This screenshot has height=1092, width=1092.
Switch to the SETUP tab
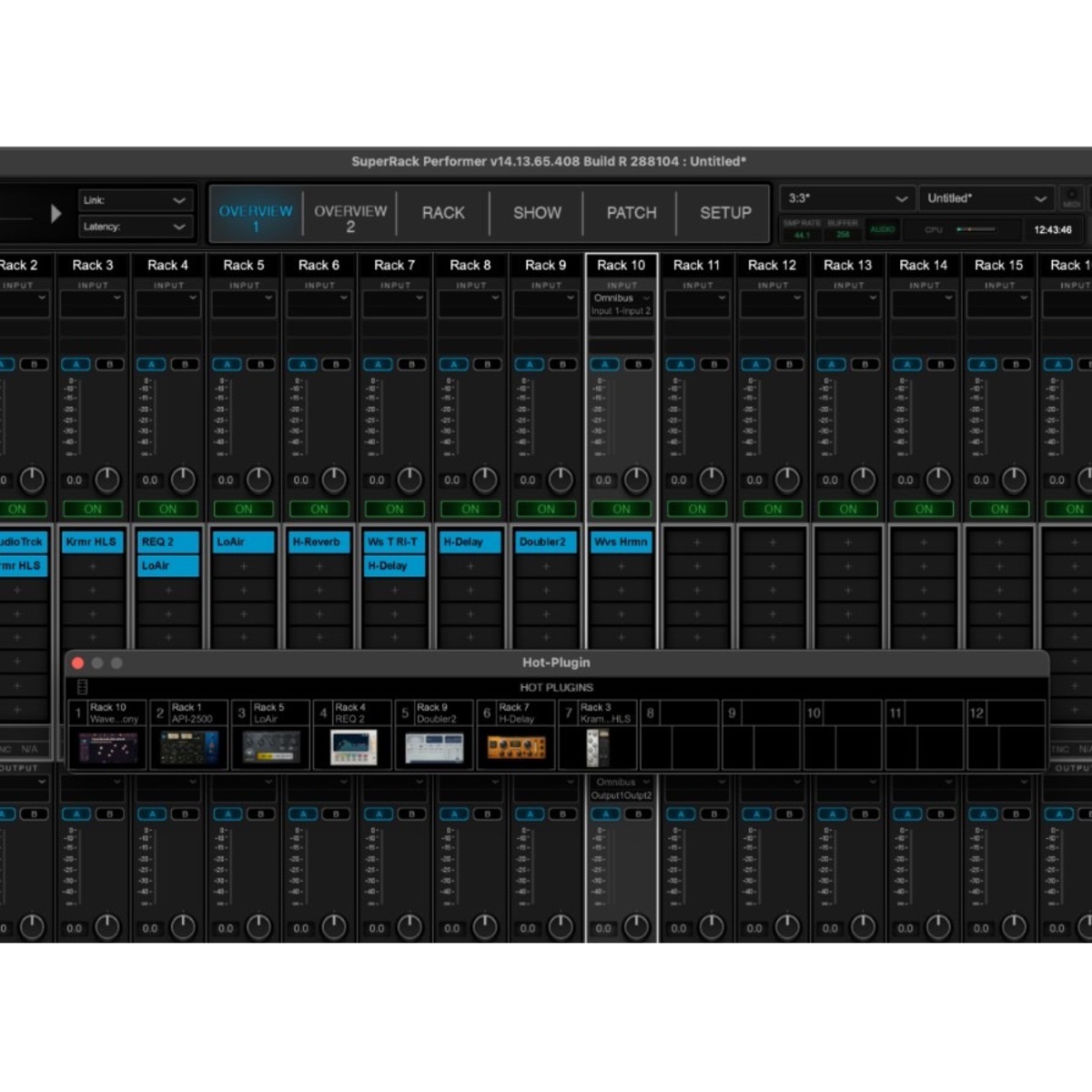tap(725, 213)
